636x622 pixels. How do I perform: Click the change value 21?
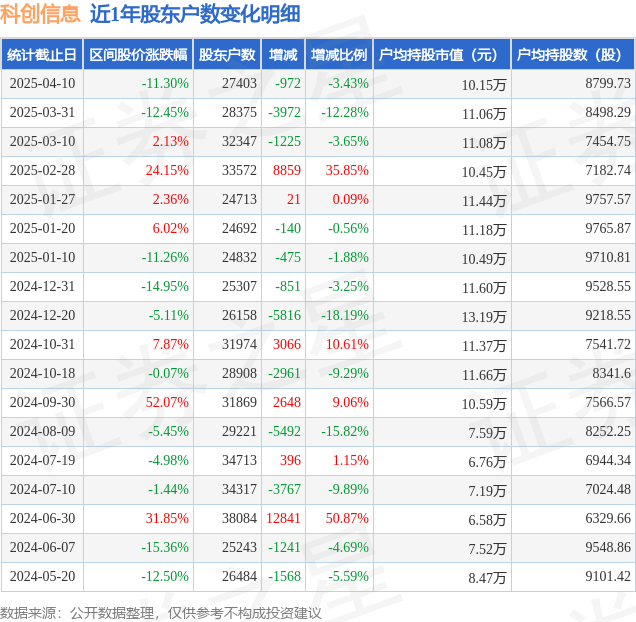pyautogui.click(x=294, y=200)
